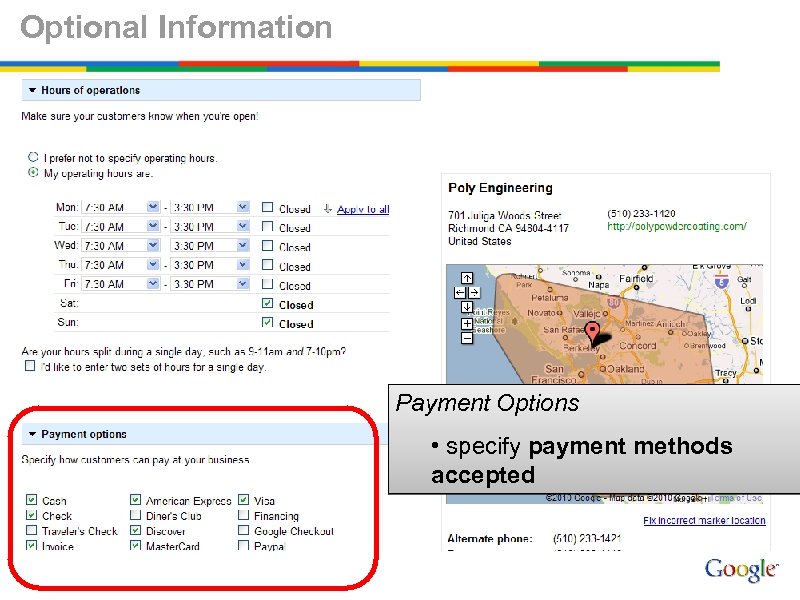Open the Monday opening time dropdown

coord(152,205)
